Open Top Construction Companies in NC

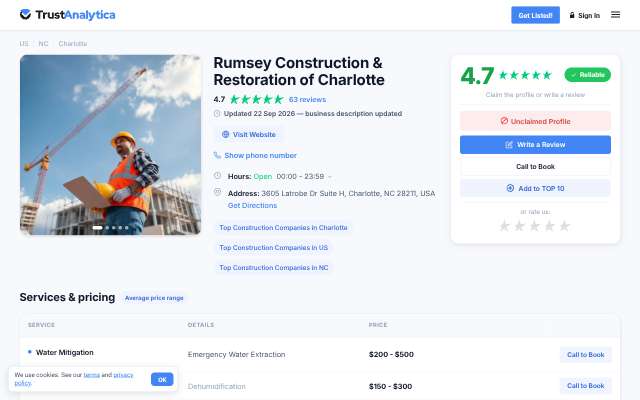pos(273,267)
